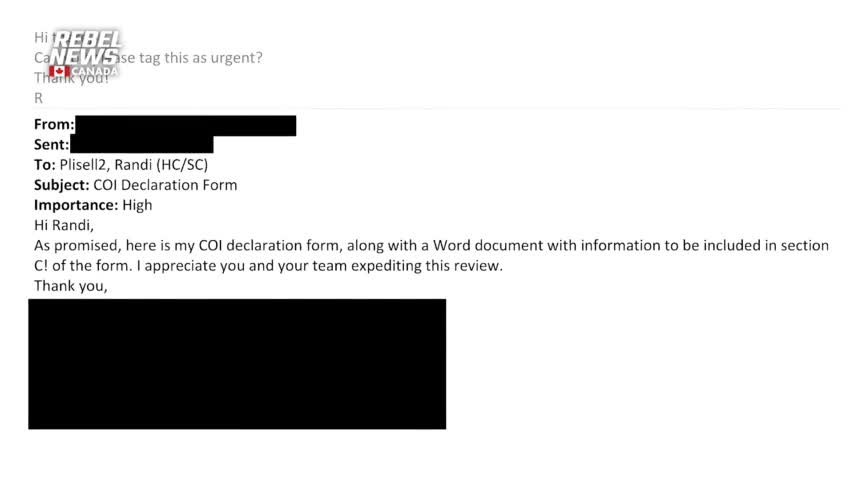
Task: Click the High importance value
Action: (137, 205)
